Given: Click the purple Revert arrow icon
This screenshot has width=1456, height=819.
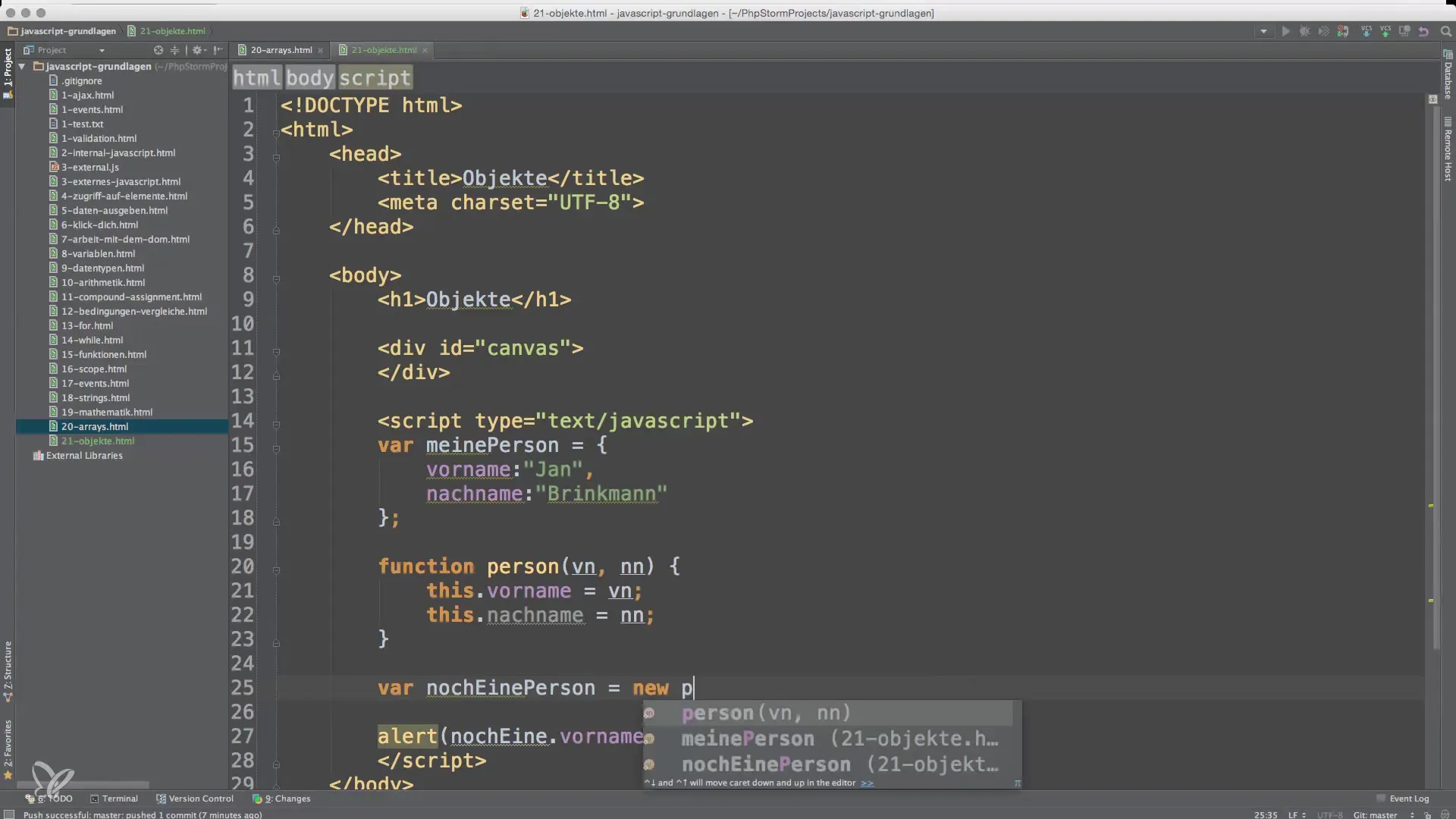Looking at the screenshot, I should 1423,31.
